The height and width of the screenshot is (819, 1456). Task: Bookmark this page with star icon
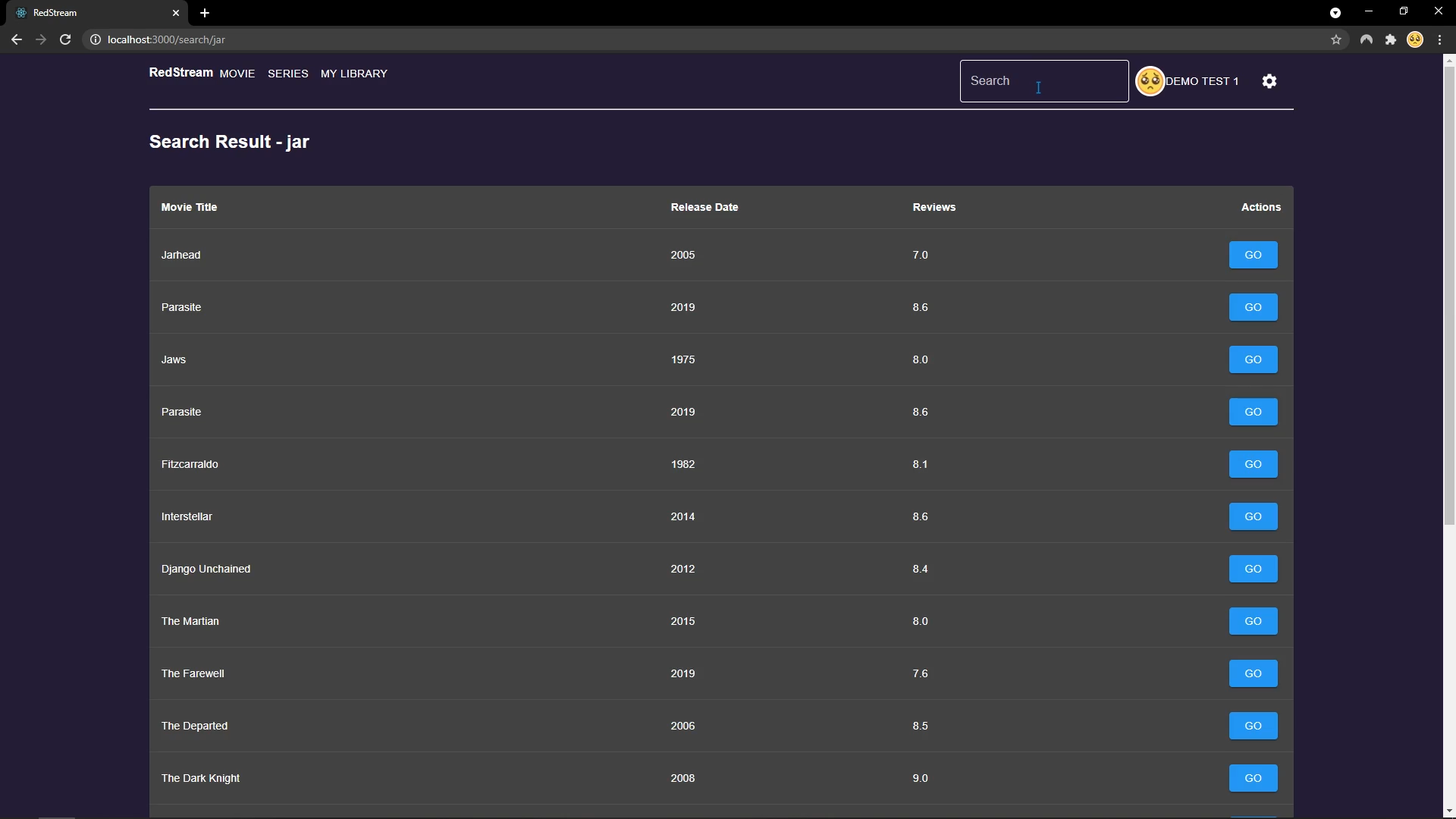[x=1336, y=39]
